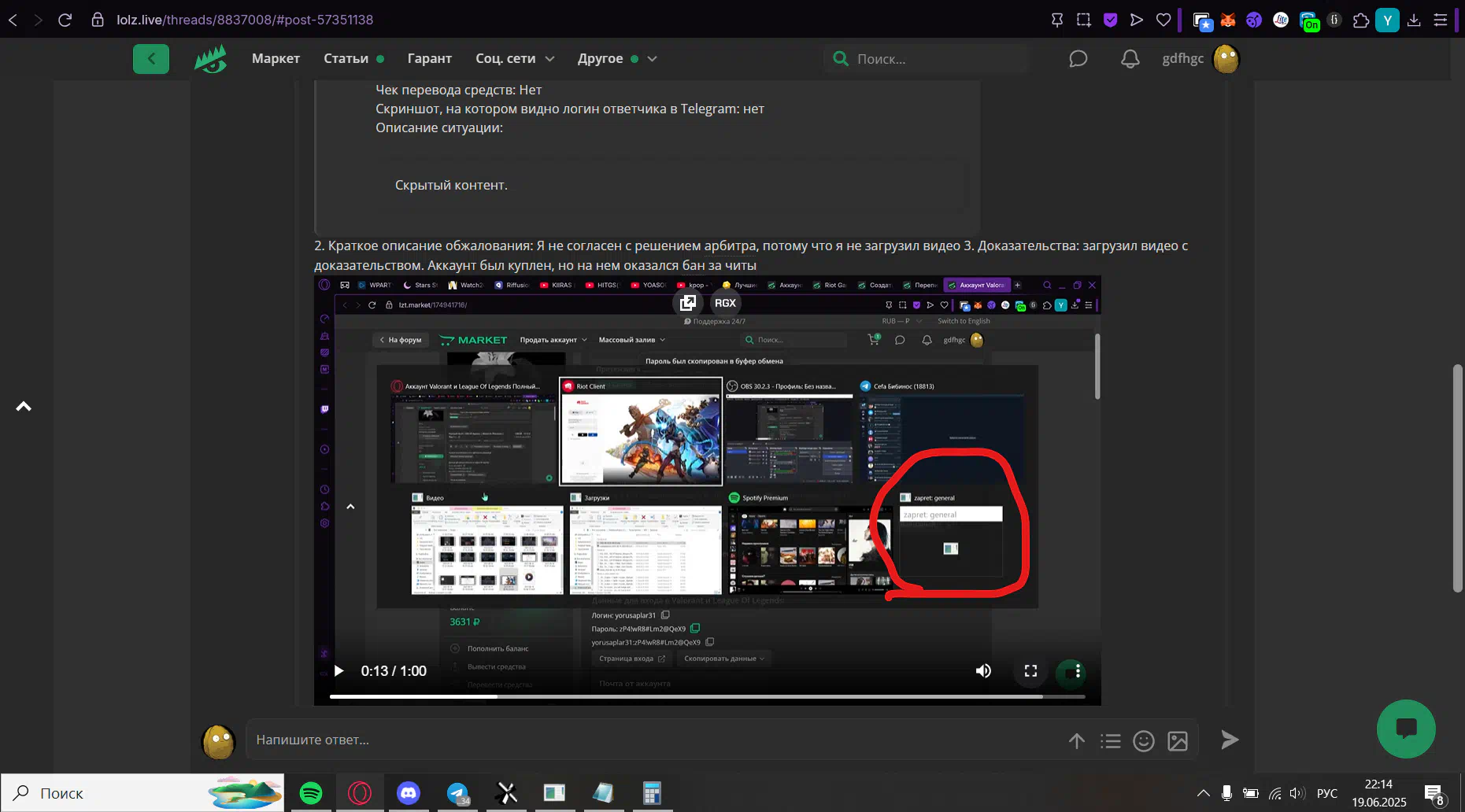1465x812 pixels.
Task: Seek on the video progress bar
Action: [707, 696]
